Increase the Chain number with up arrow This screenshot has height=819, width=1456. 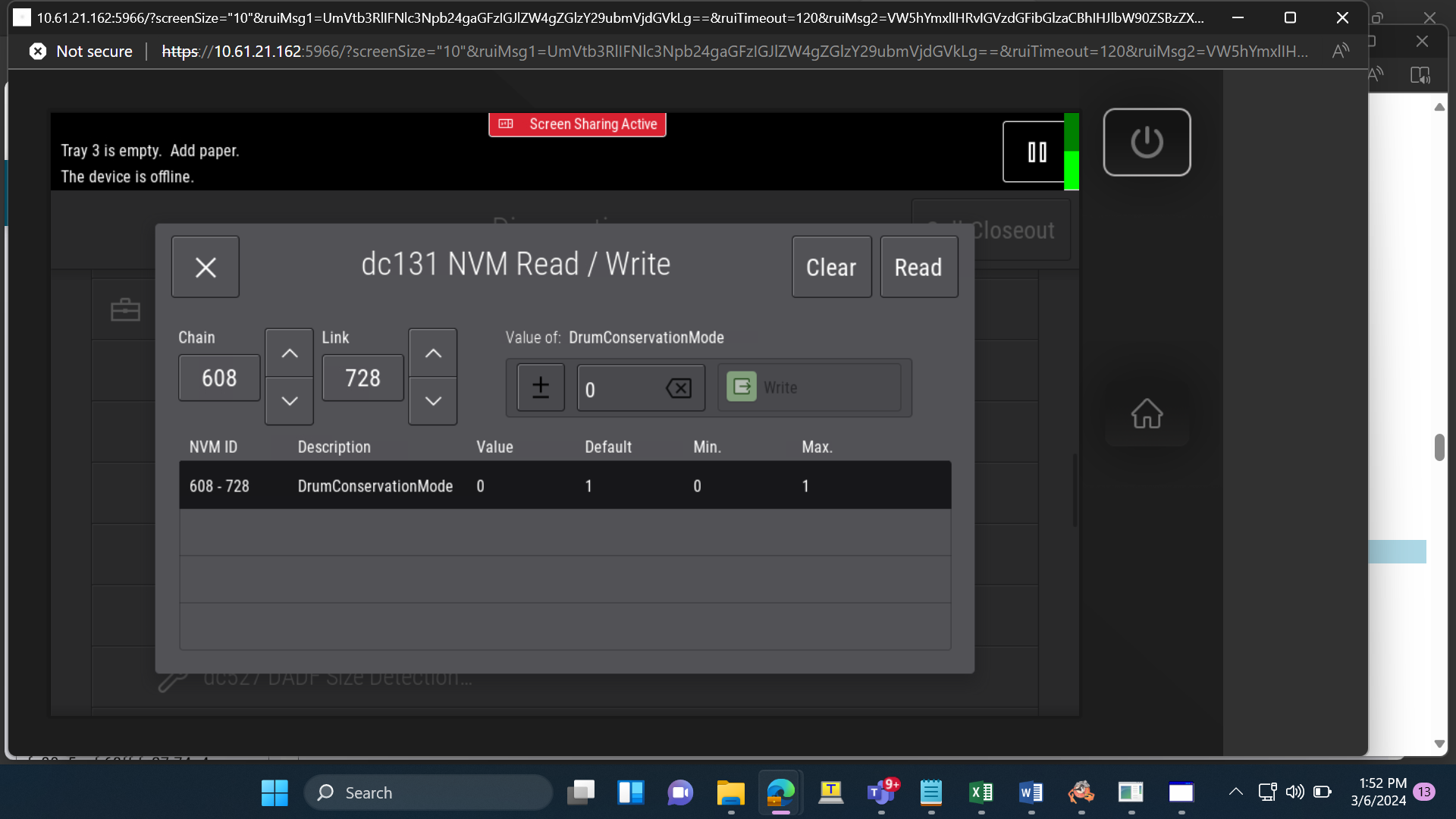[289, 353]
